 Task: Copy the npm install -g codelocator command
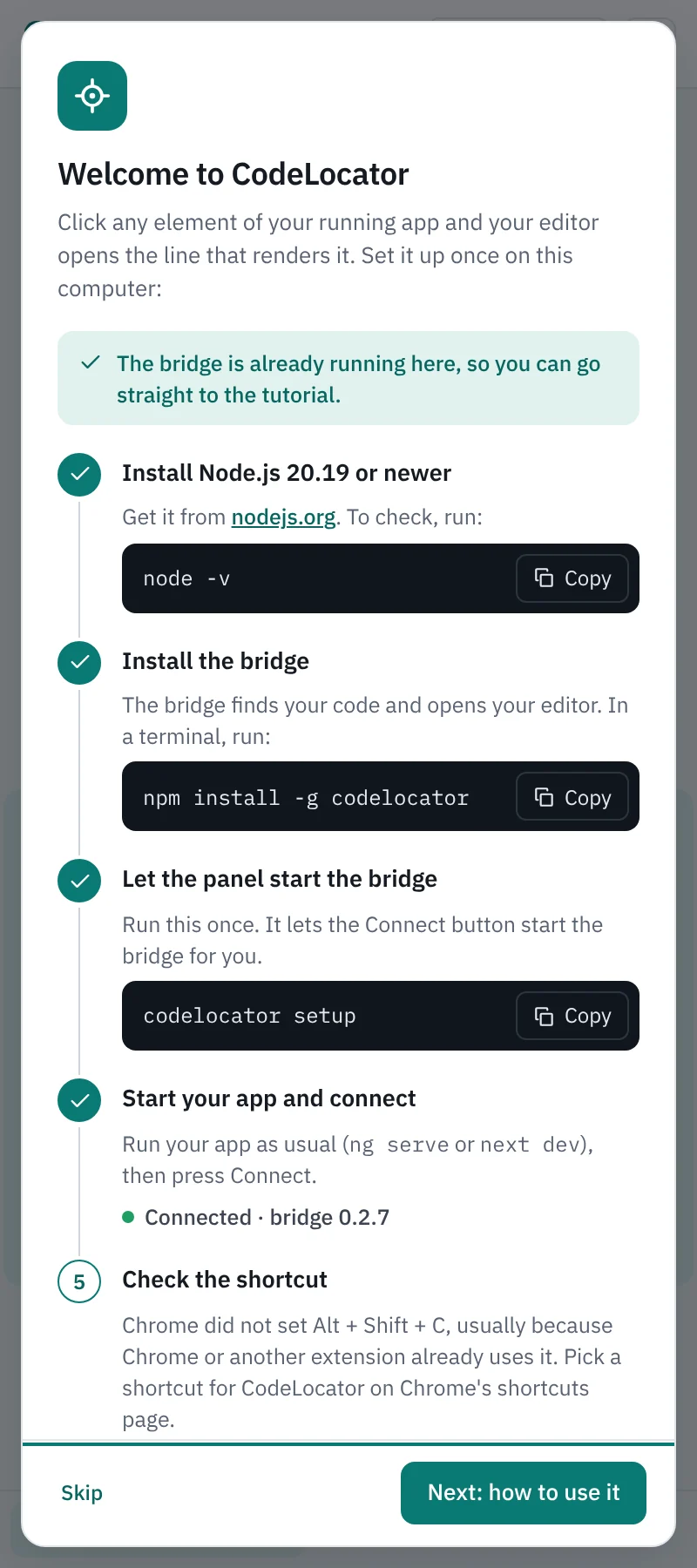point(572,797)
